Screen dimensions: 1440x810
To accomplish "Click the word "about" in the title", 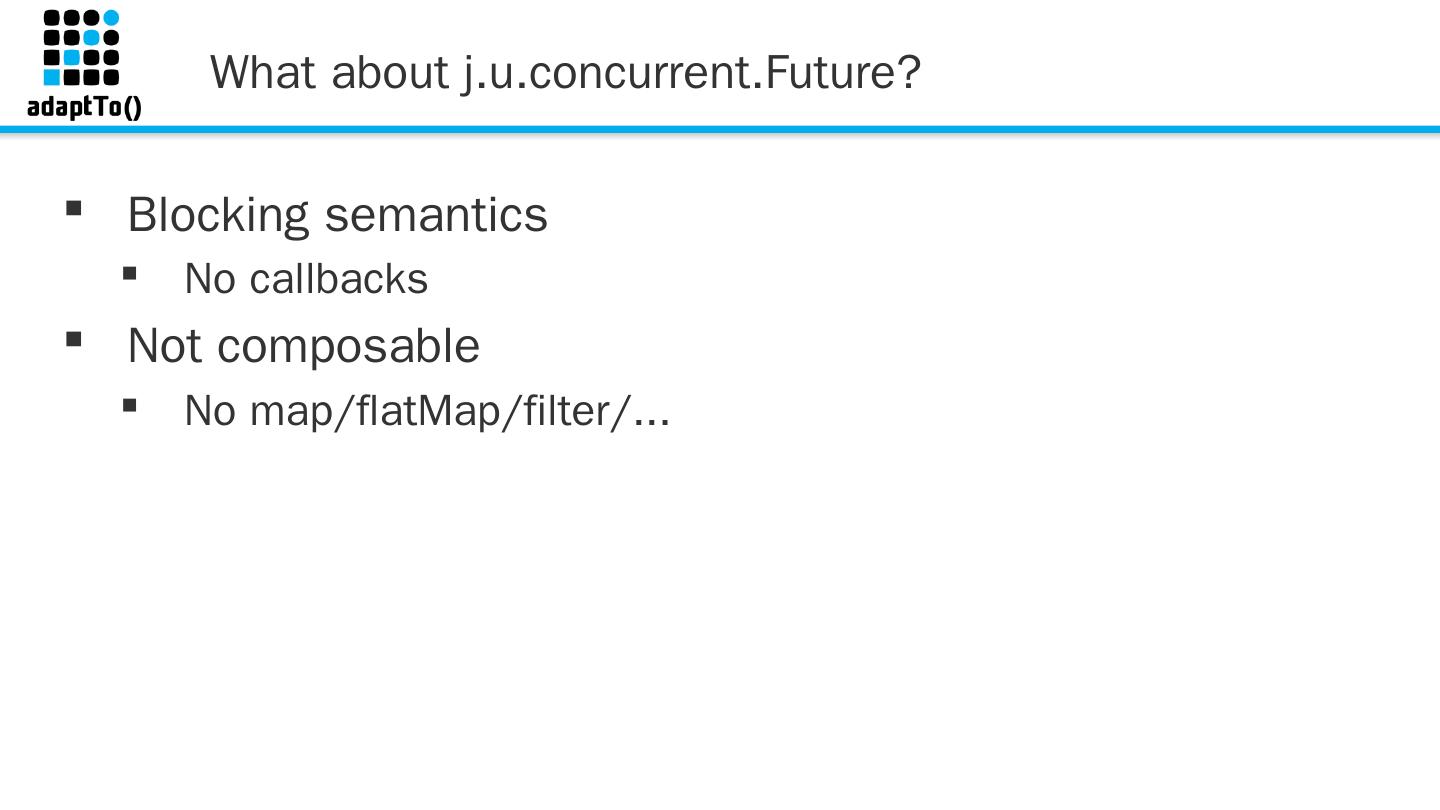I will [x=390, y=72].
